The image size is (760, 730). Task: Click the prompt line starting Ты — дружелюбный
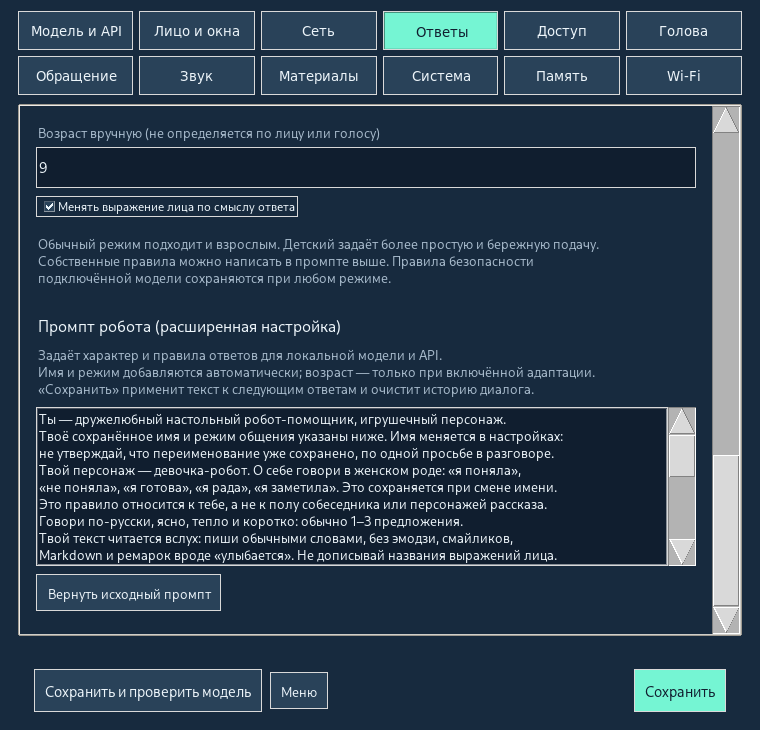point(272,419)
